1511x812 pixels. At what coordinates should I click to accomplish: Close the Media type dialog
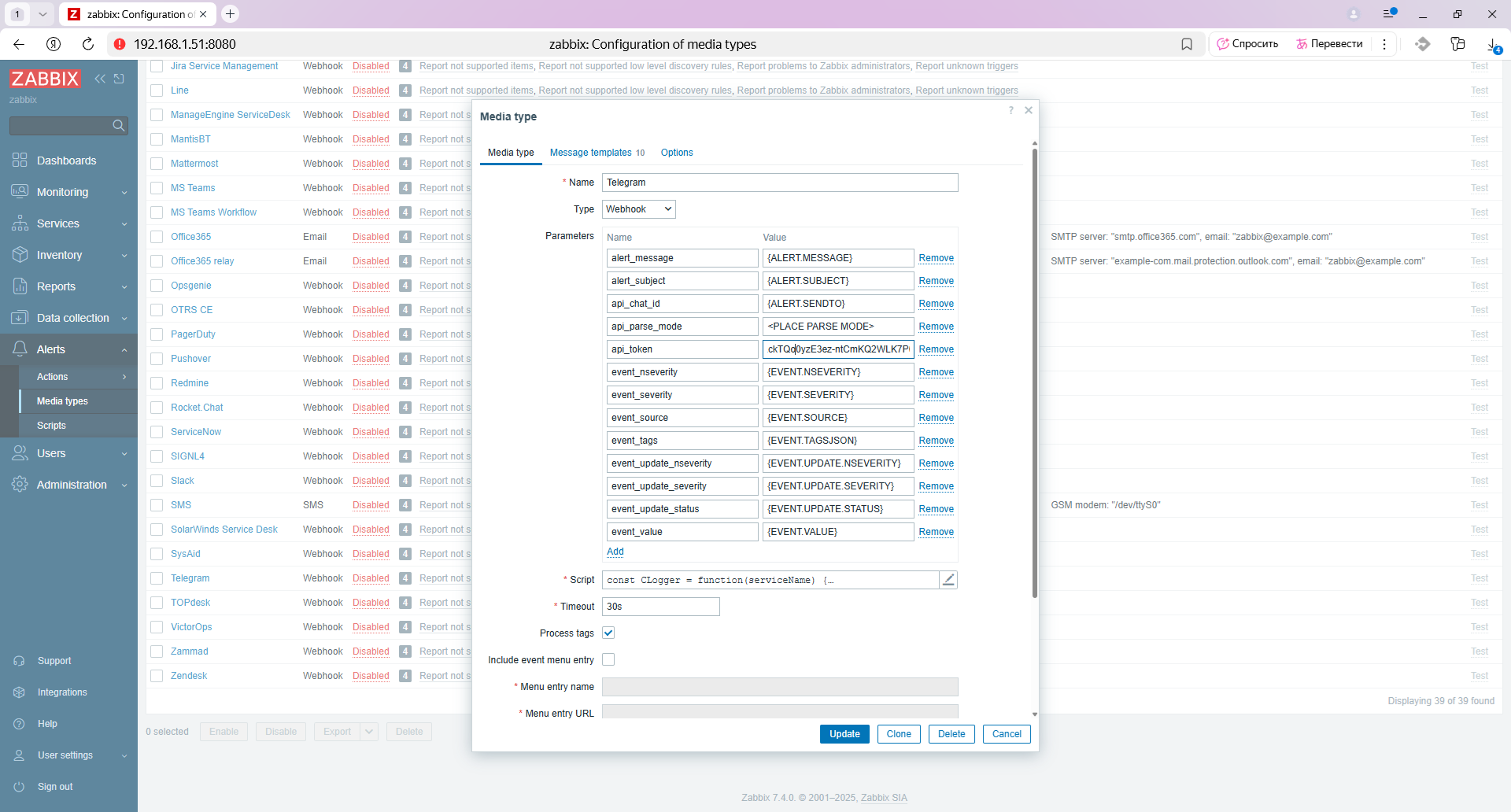[x=1029, y=110]
